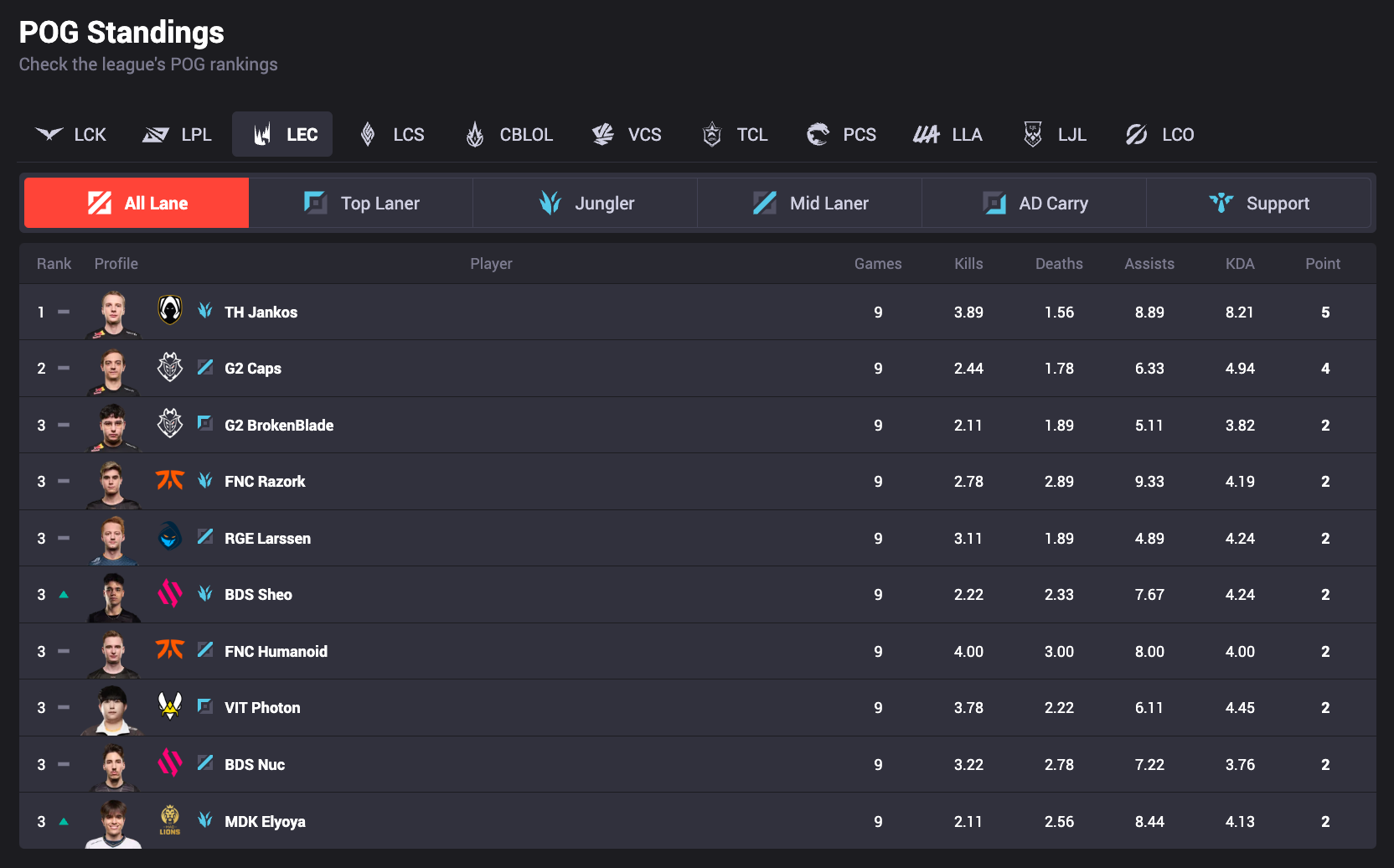Click the Rank column header
The image size is (1394, 868).
coord(54,263)
